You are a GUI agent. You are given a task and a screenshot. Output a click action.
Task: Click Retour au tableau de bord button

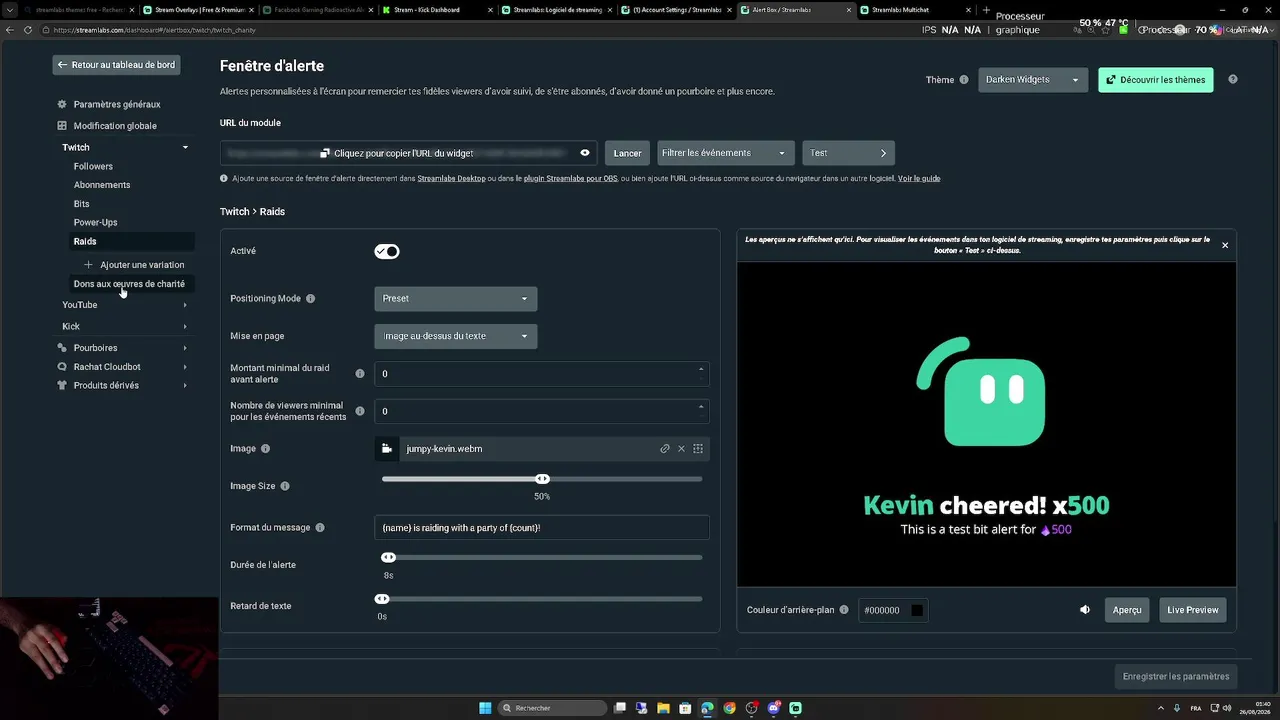116,65
